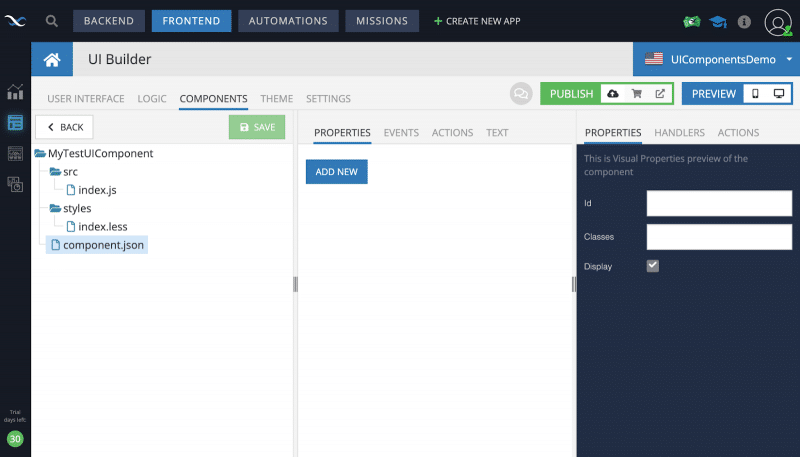Open the THEME tab
The height and width of the screenshot is (457, 800).
277,98
